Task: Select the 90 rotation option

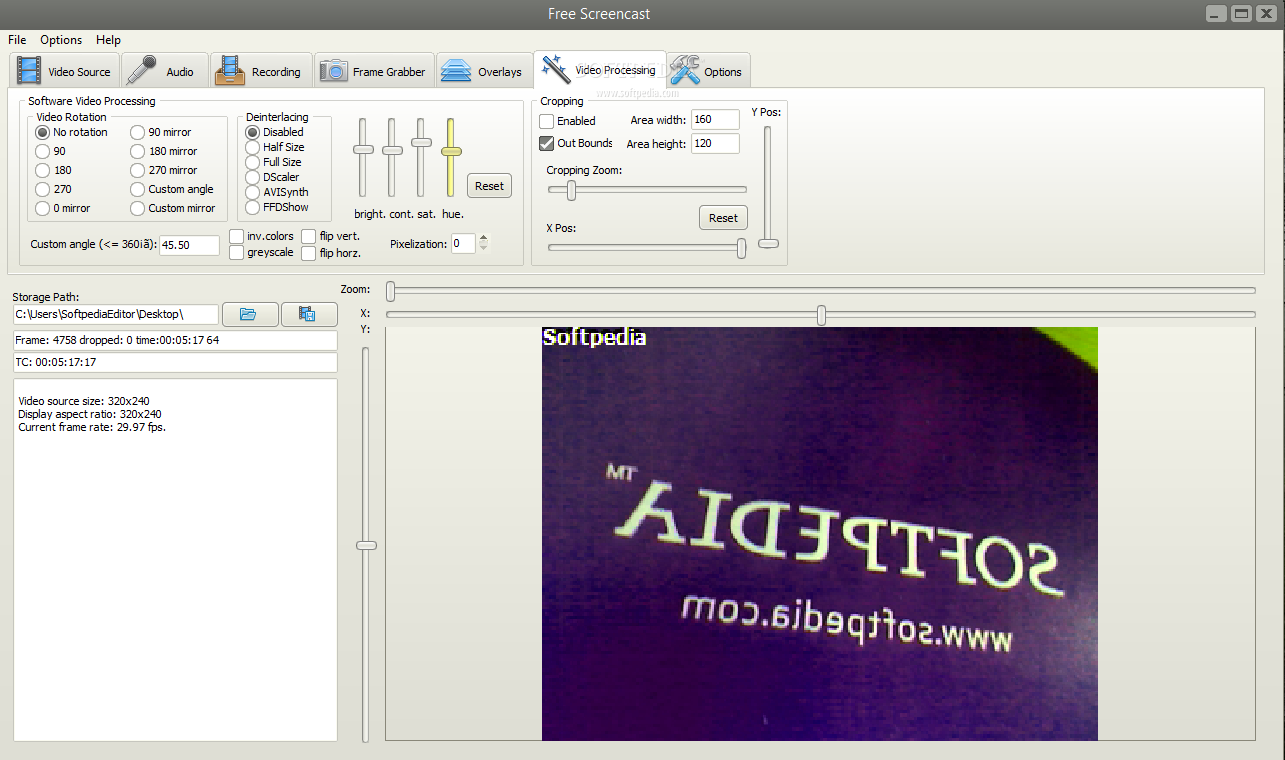Action: click(42, 151)
